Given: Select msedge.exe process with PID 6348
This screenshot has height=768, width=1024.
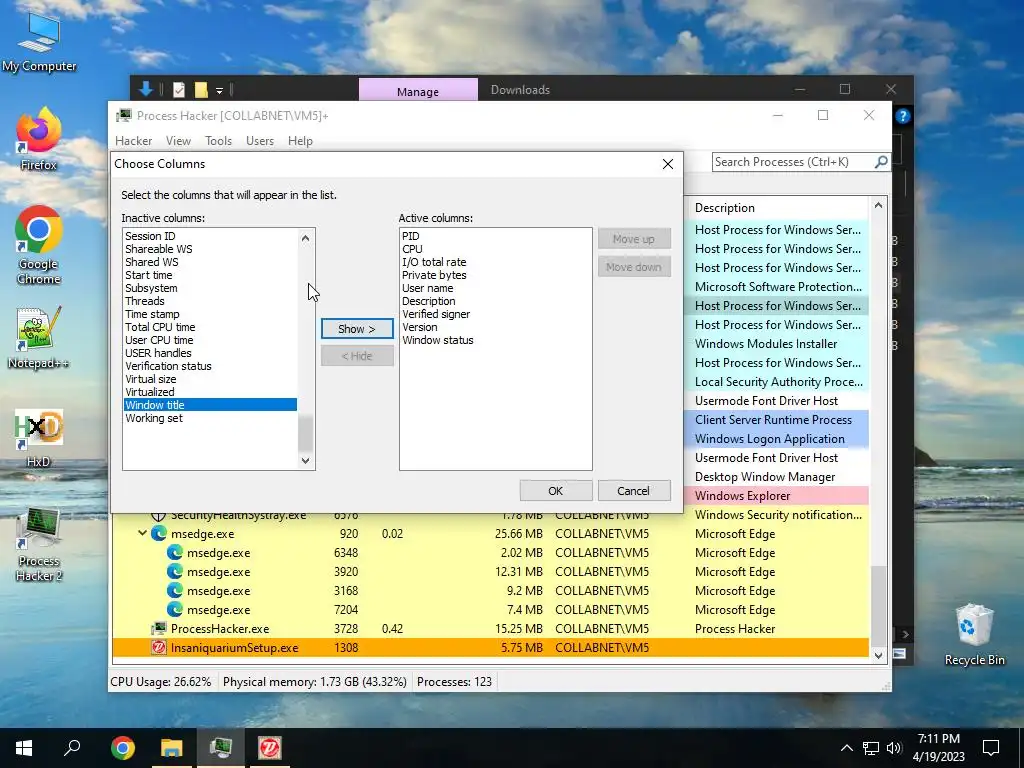Looking at the screenshot, I should (x=490, y=552).
